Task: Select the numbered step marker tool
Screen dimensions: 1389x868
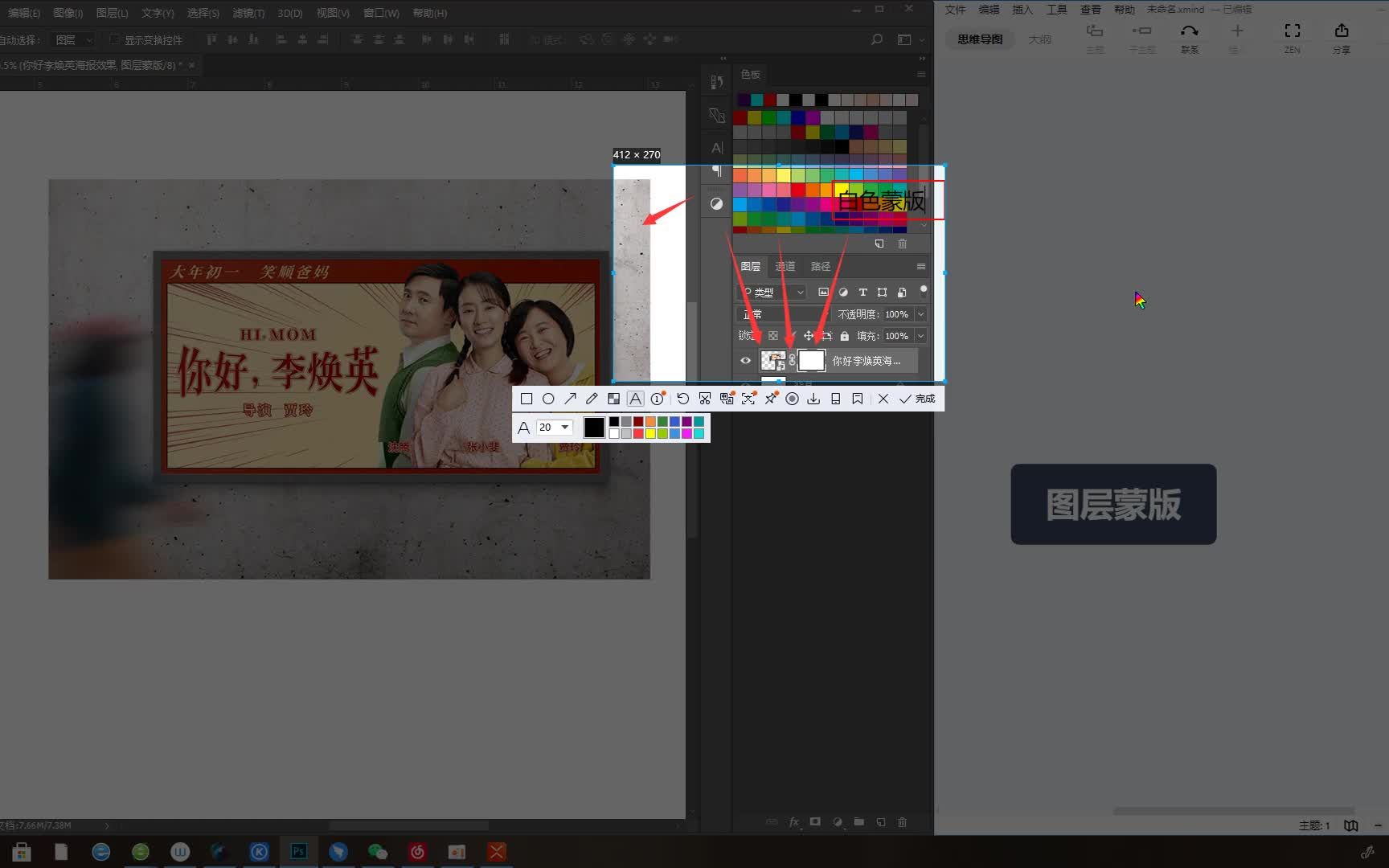Action: 658,399
